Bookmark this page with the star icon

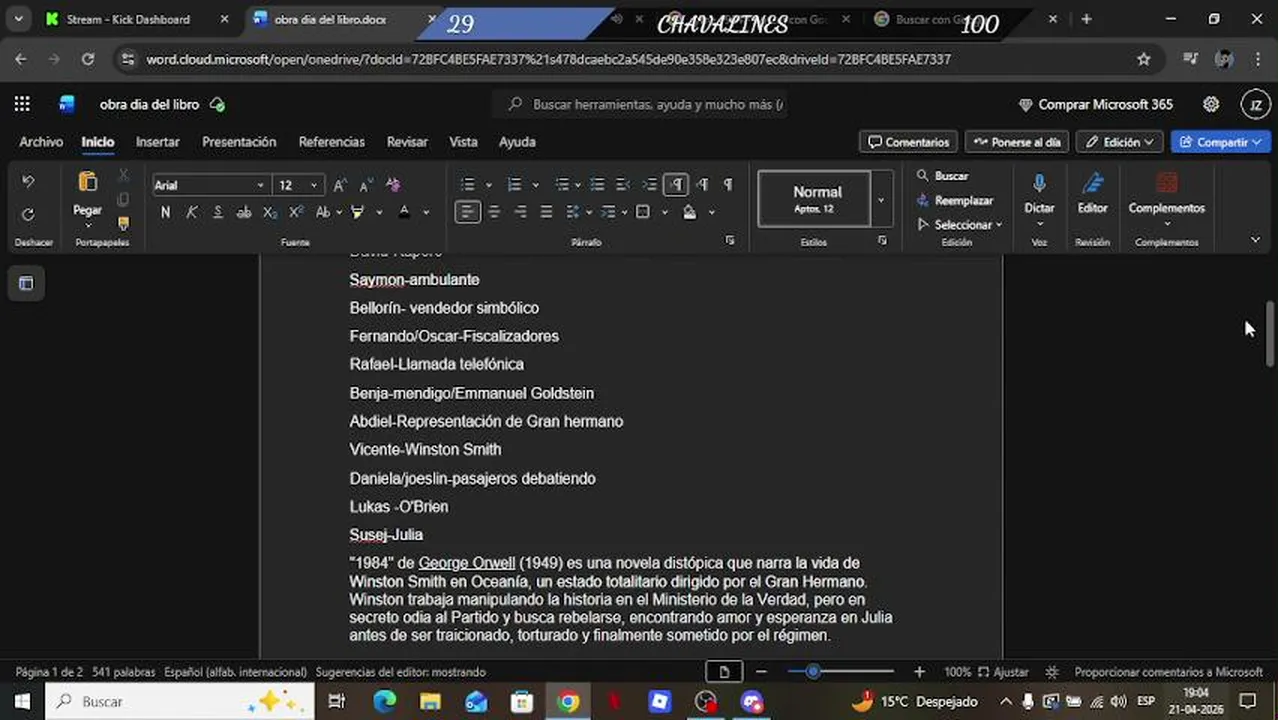click(x=1144, y=59)
